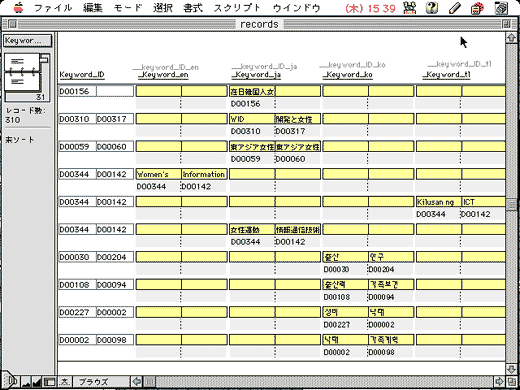Click the Keyword_ID field containing D00317
Image resolution: width=520 pixels, height=390 pixels.
coord(115,119)
